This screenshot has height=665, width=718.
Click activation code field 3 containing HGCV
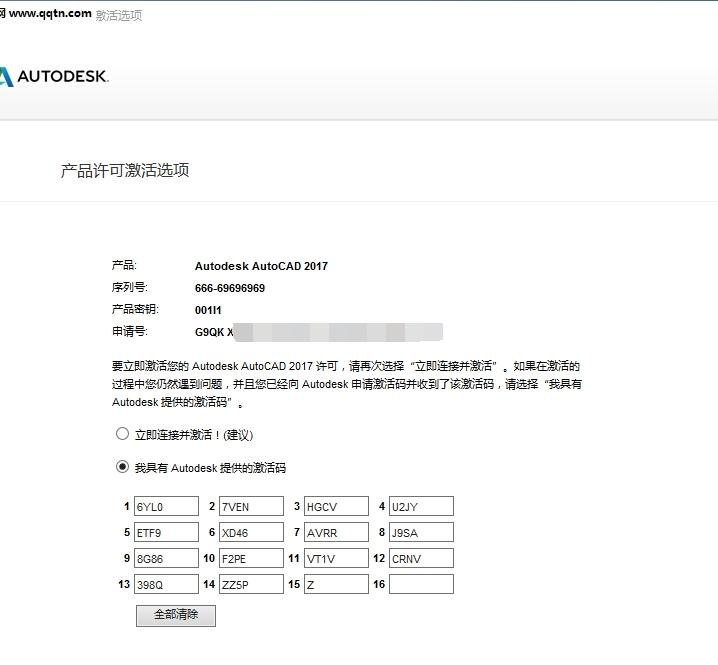(x=337, y=506)
